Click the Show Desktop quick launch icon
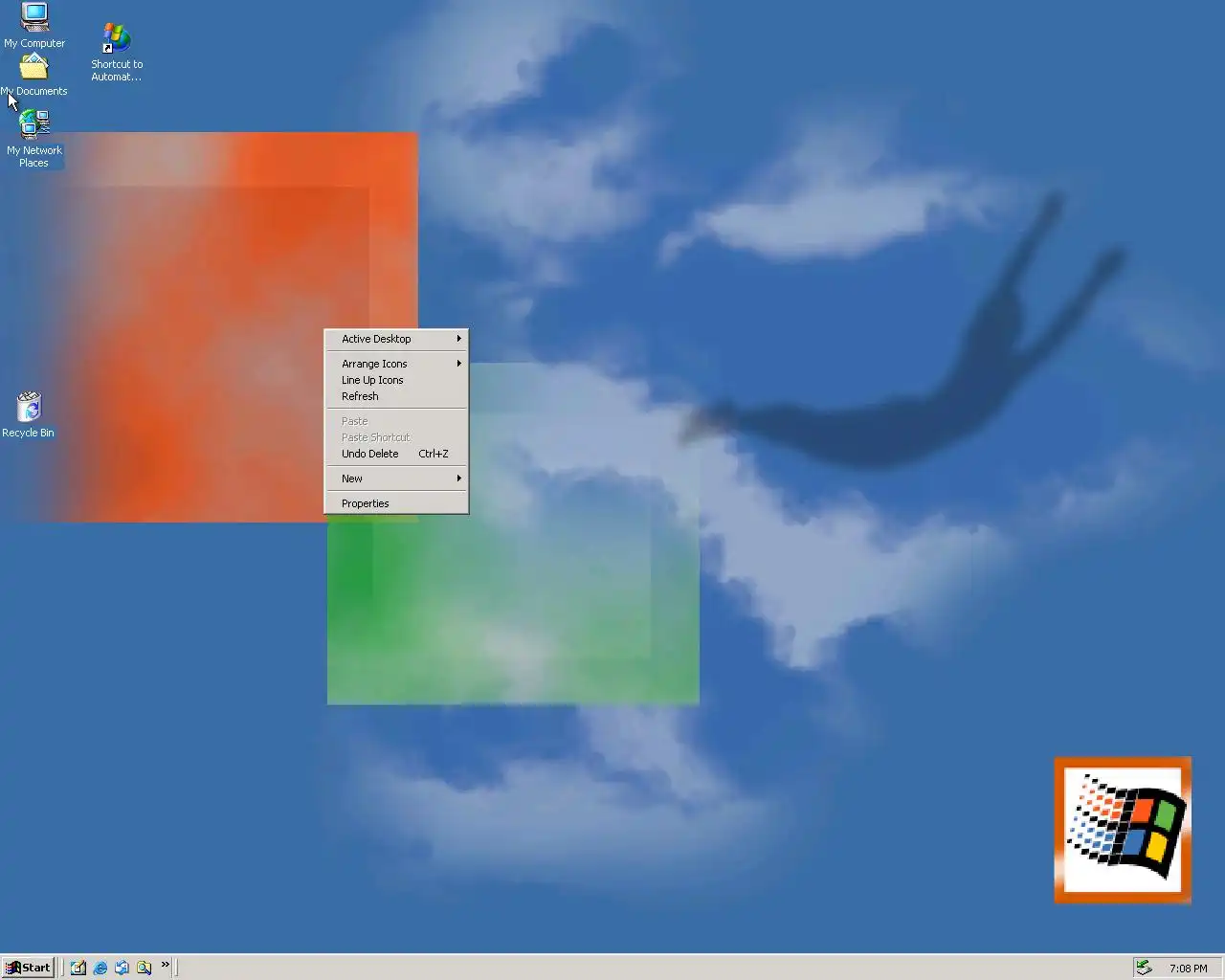The width and height of the screenshot is (1225, 980). (x=78, y=968)
